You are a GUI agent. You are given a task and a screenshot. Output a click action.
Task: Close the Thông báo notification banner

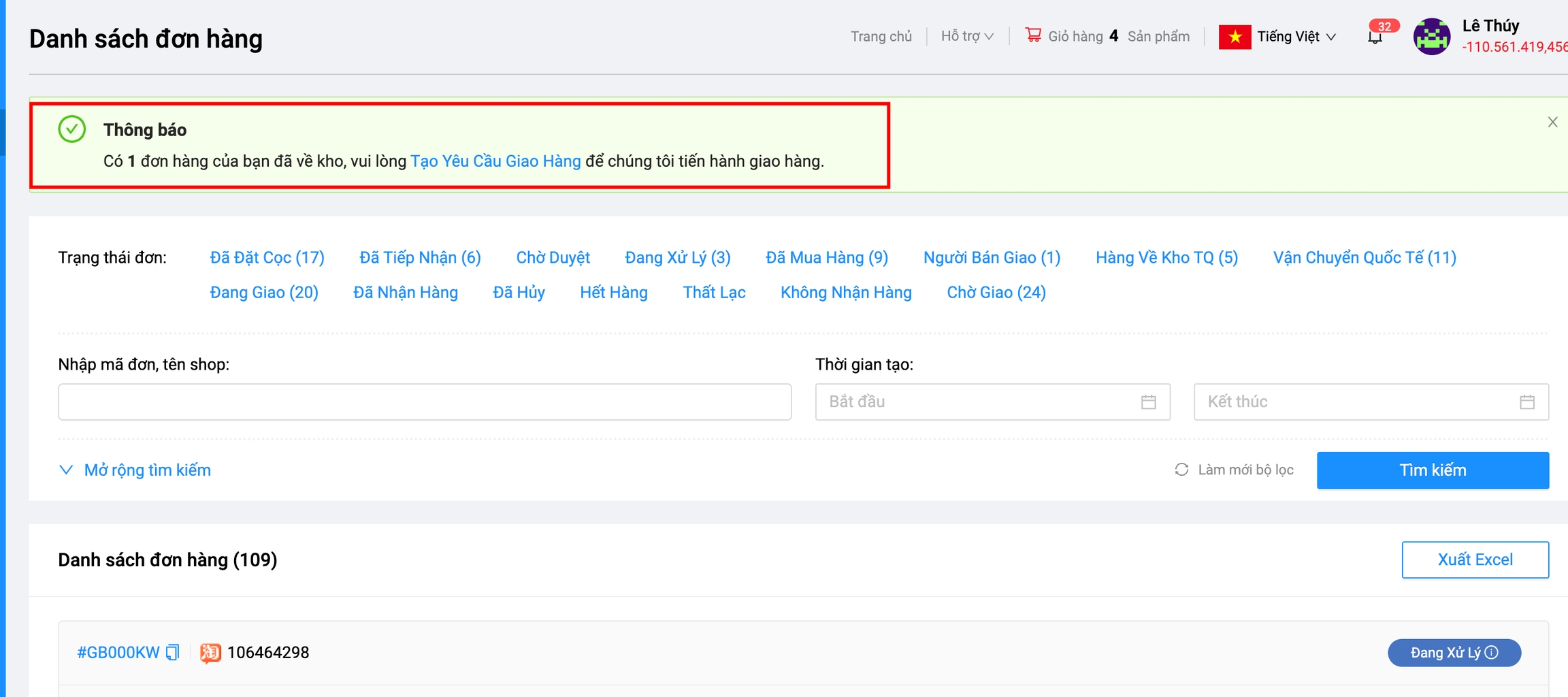coord(1552,123)
